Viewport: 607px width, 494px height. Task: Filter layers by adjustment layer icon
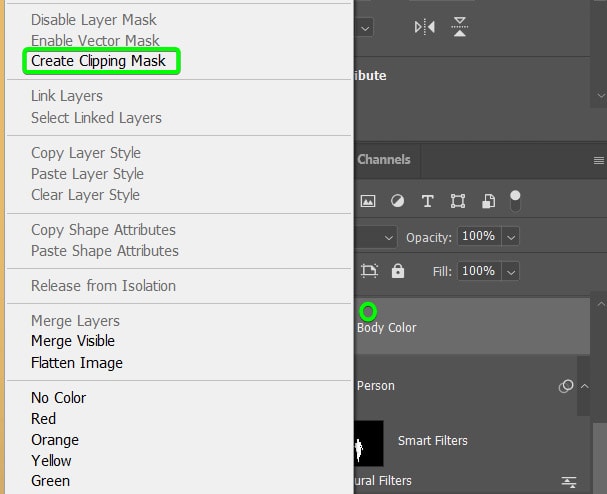tap(397, 201)
